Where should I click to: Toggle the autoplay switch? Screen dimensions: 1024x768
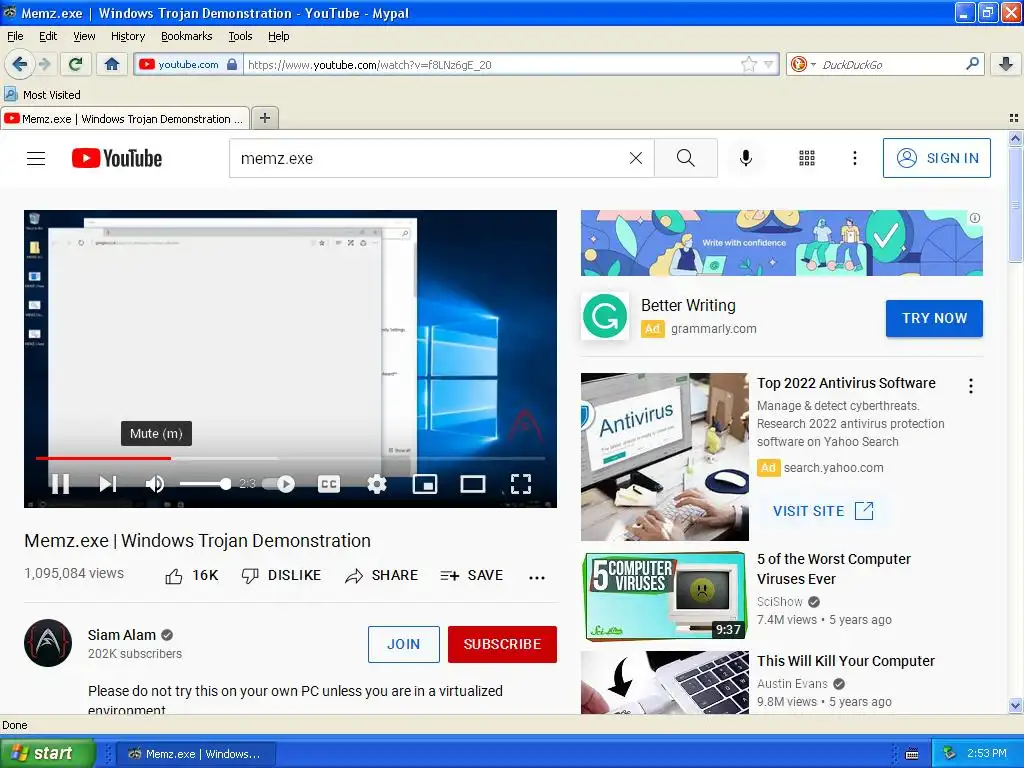coord(279,484)
